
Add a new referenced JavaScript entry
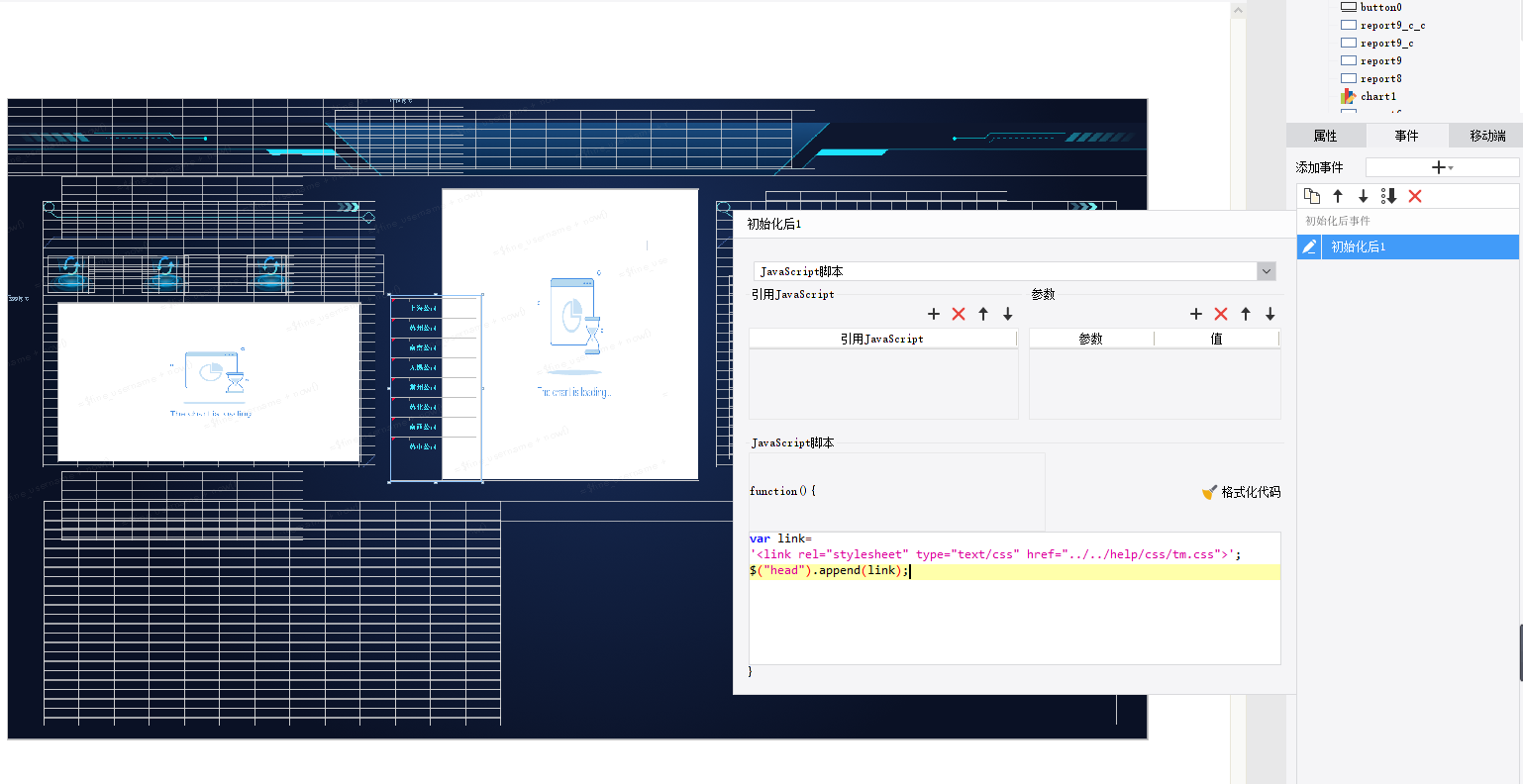pos(934,314)
